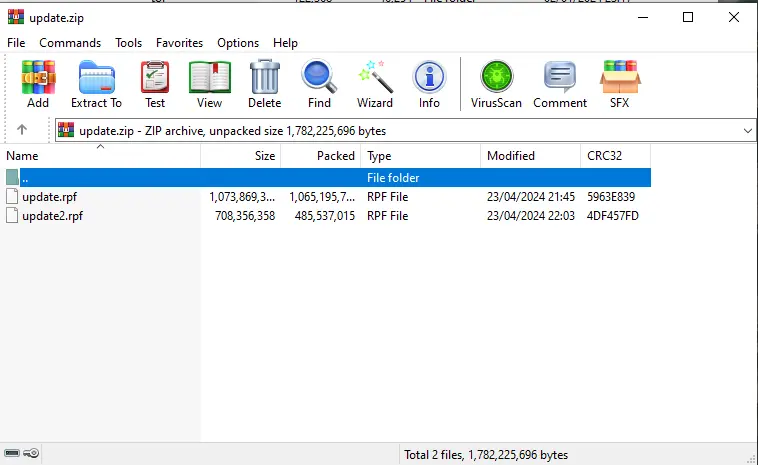
Task: Open the View book icon
Action: (x=209, y=77)
